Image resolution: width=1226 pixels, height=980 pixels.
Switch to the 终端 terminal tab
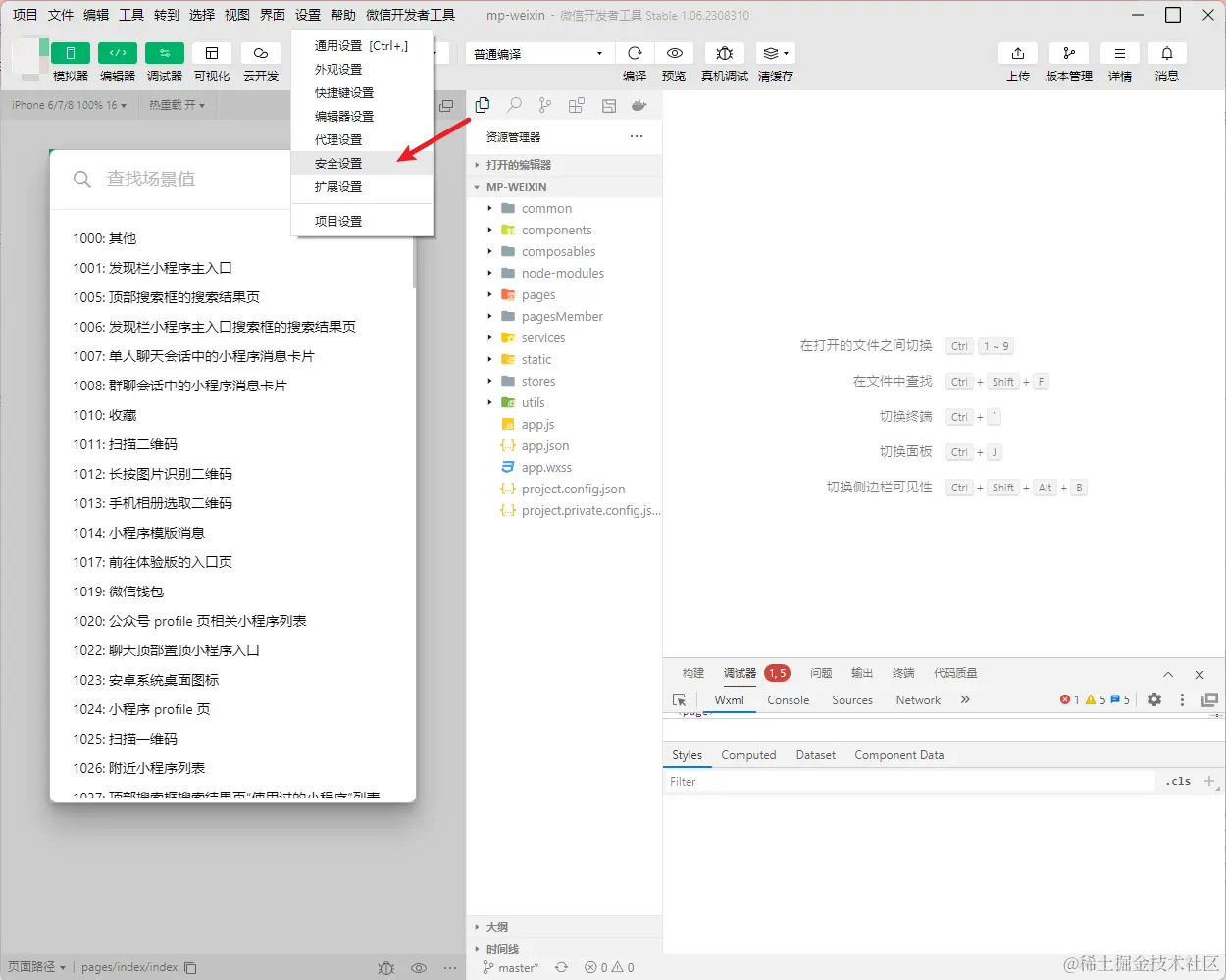click(x=903, y=673)
